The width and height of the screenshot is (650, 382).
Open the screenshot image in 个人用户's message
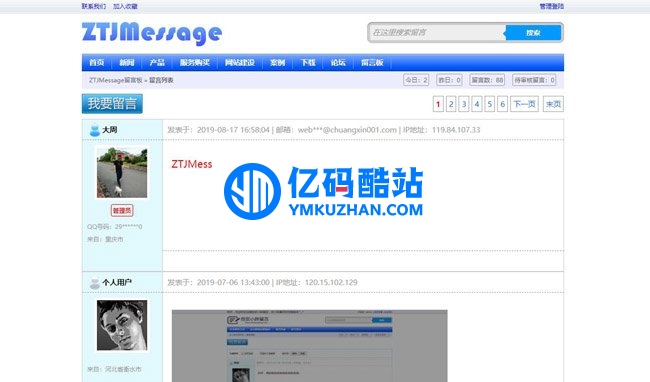click(310, 346)
